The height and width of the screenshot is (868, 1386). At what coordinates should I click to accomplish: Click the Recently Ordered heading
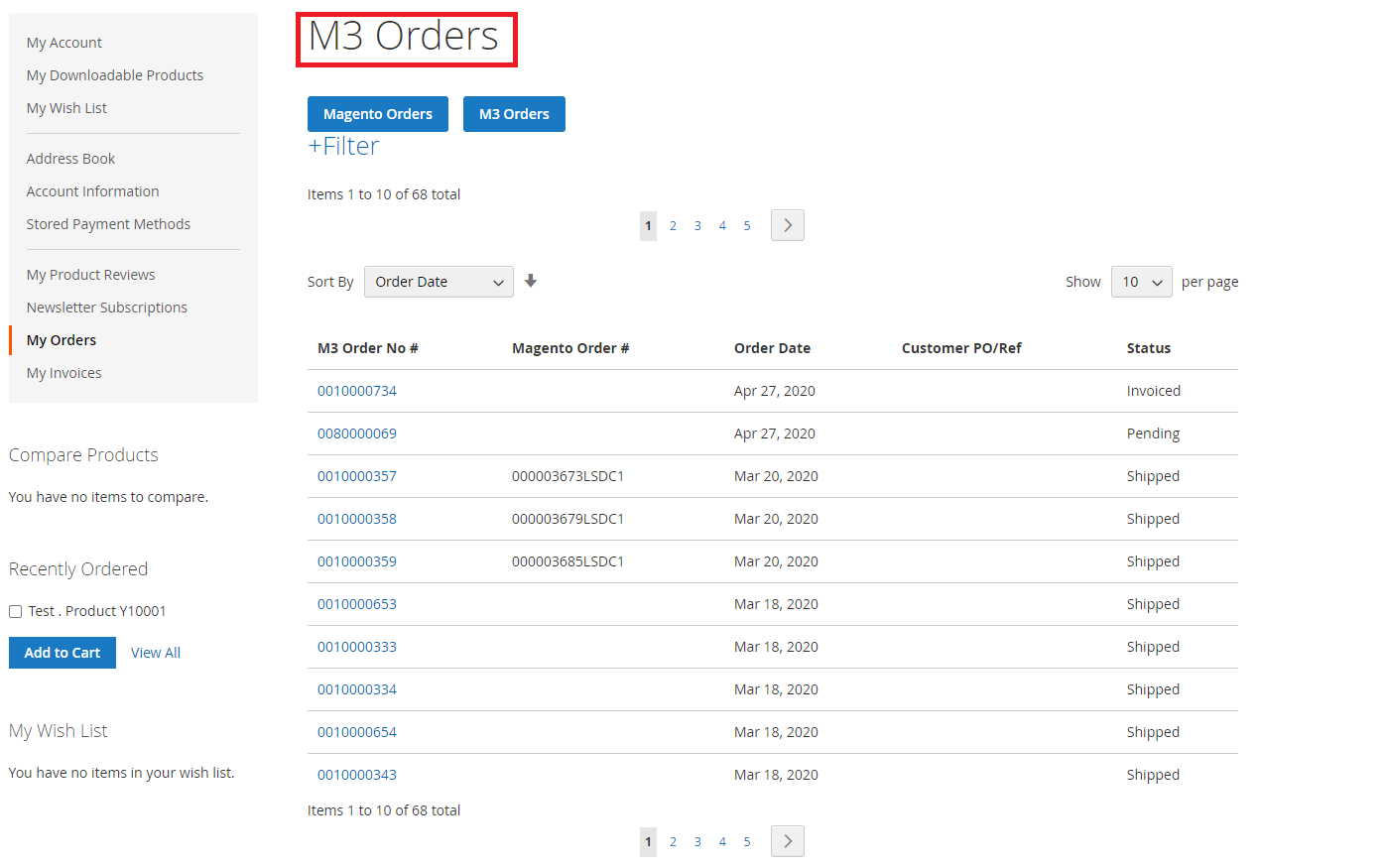(78, 569)
